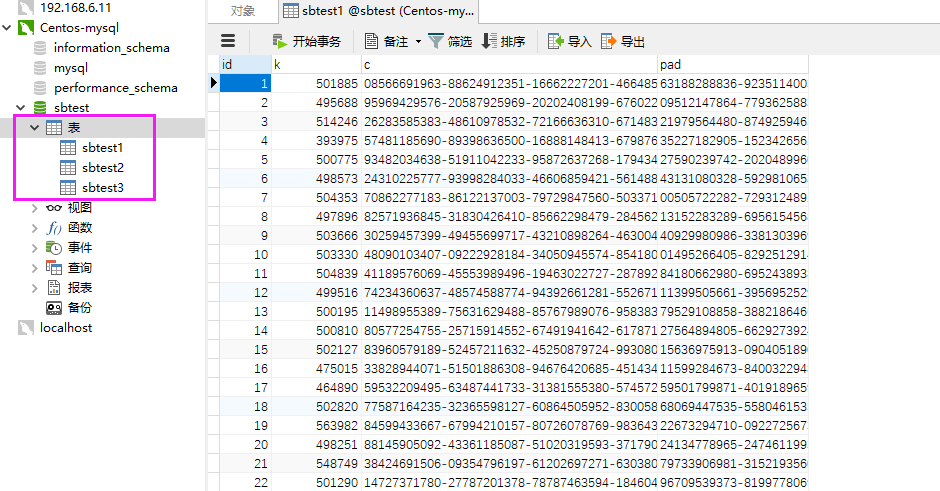Select pad cell starting with 79529108858

[x=733, y=312]
